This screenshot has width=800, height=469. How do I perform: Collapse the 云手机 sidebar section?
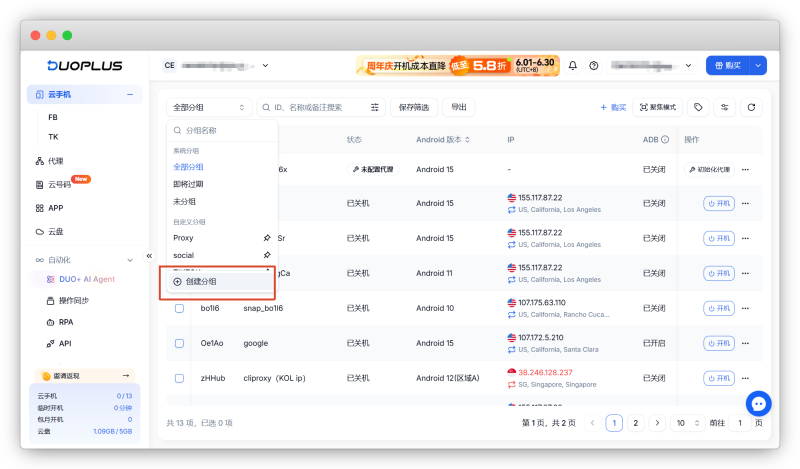pos(130,94)
